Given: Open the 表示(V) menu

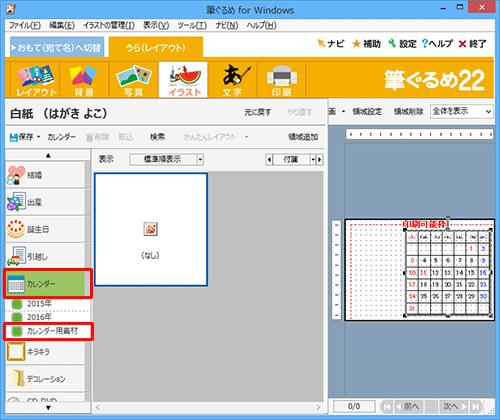Looking at the screenshot, I should click(x=156, y=25).
